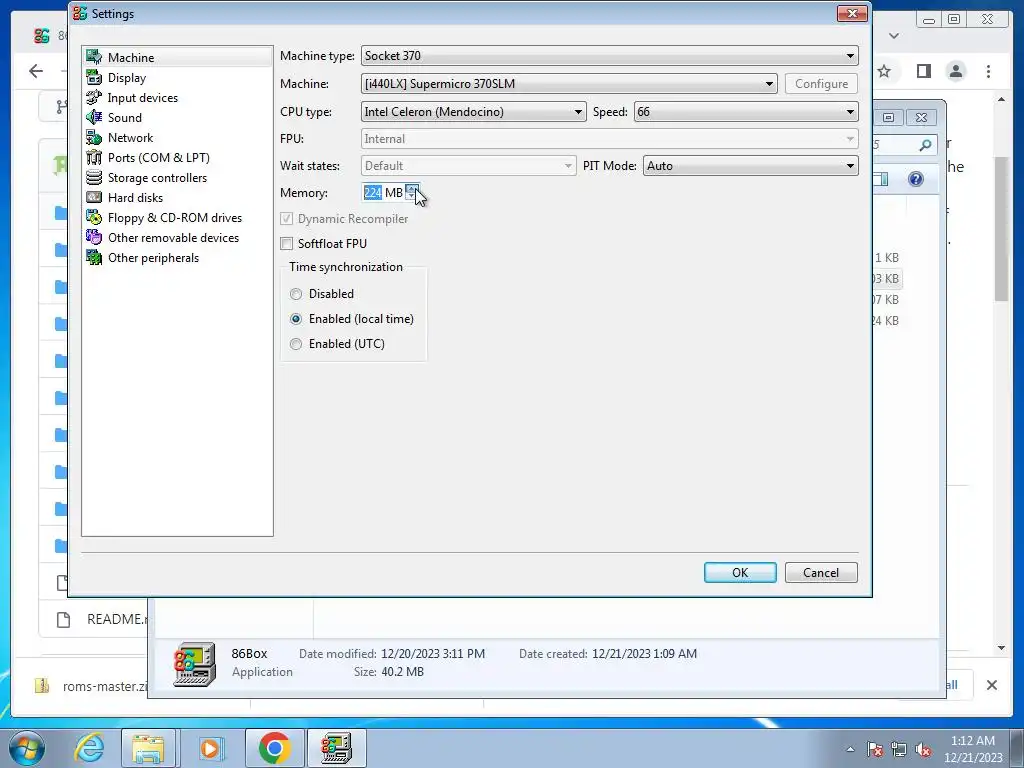
Task: Toggle Chrome side panel icon
Action: point(923,71)
